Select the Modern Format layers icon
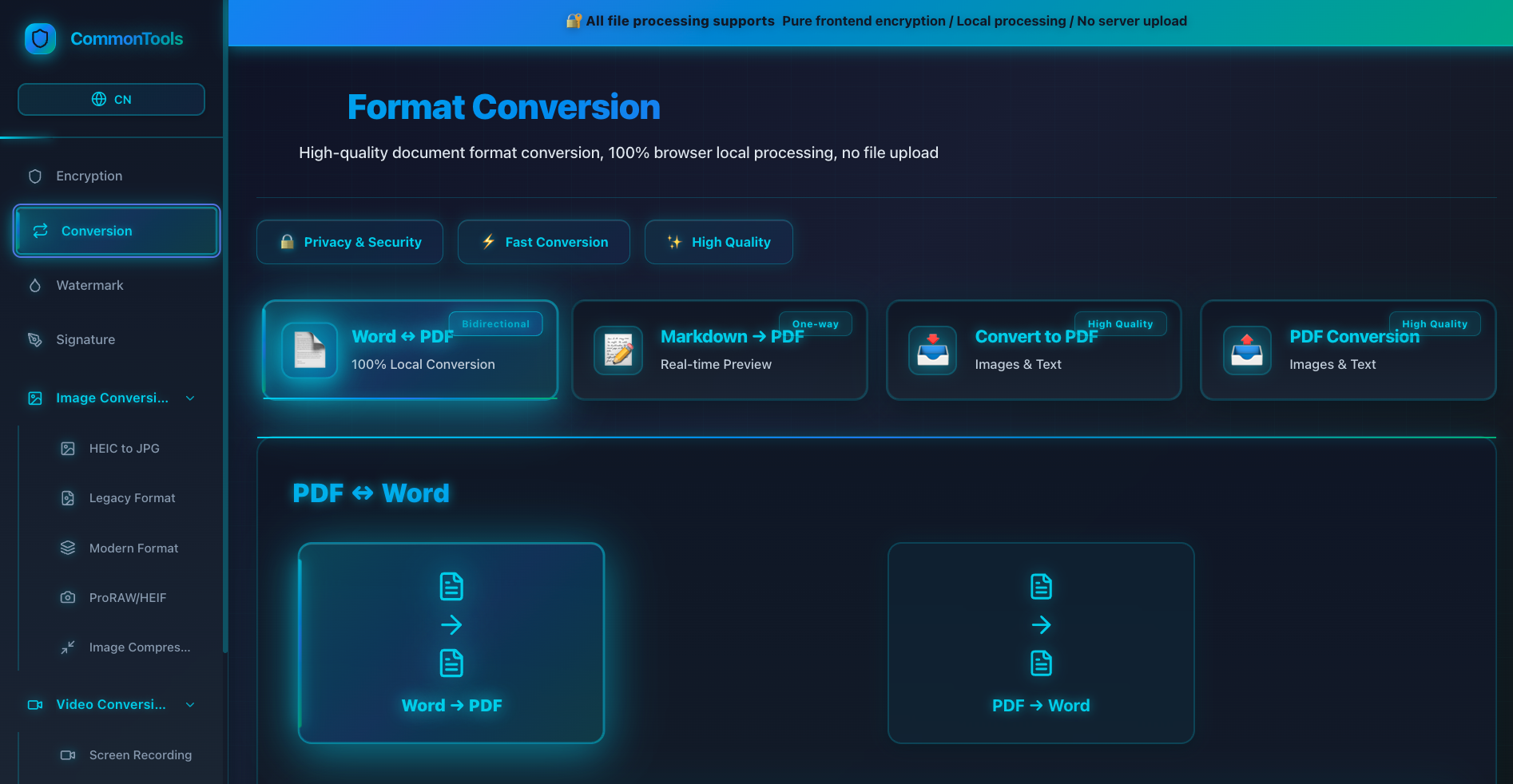Image resolution: width=1513 pixels, height=784 pixels. coord(68,548)
